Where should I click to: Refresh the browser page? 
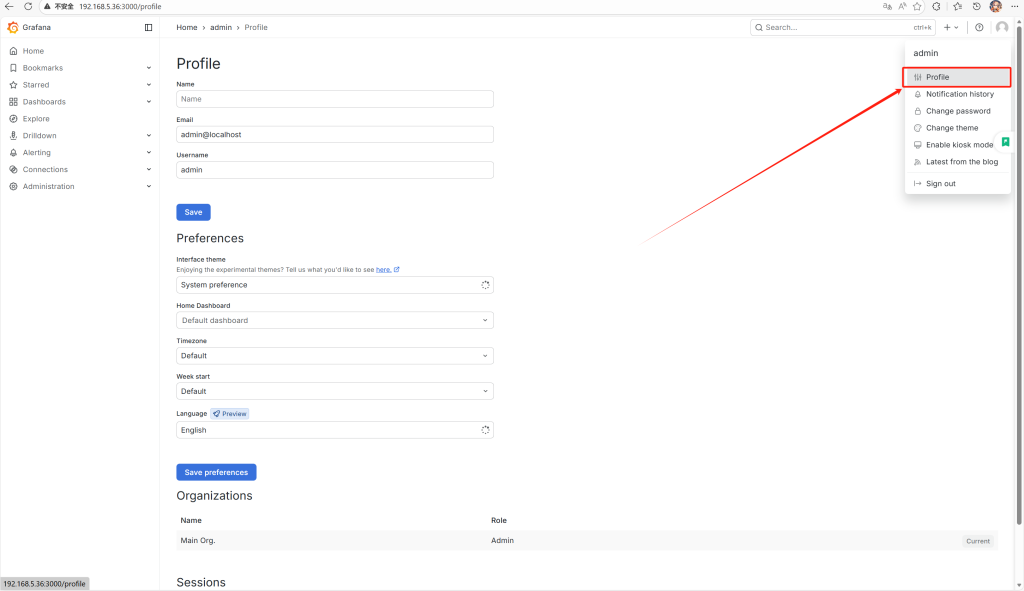coord(28,6)
